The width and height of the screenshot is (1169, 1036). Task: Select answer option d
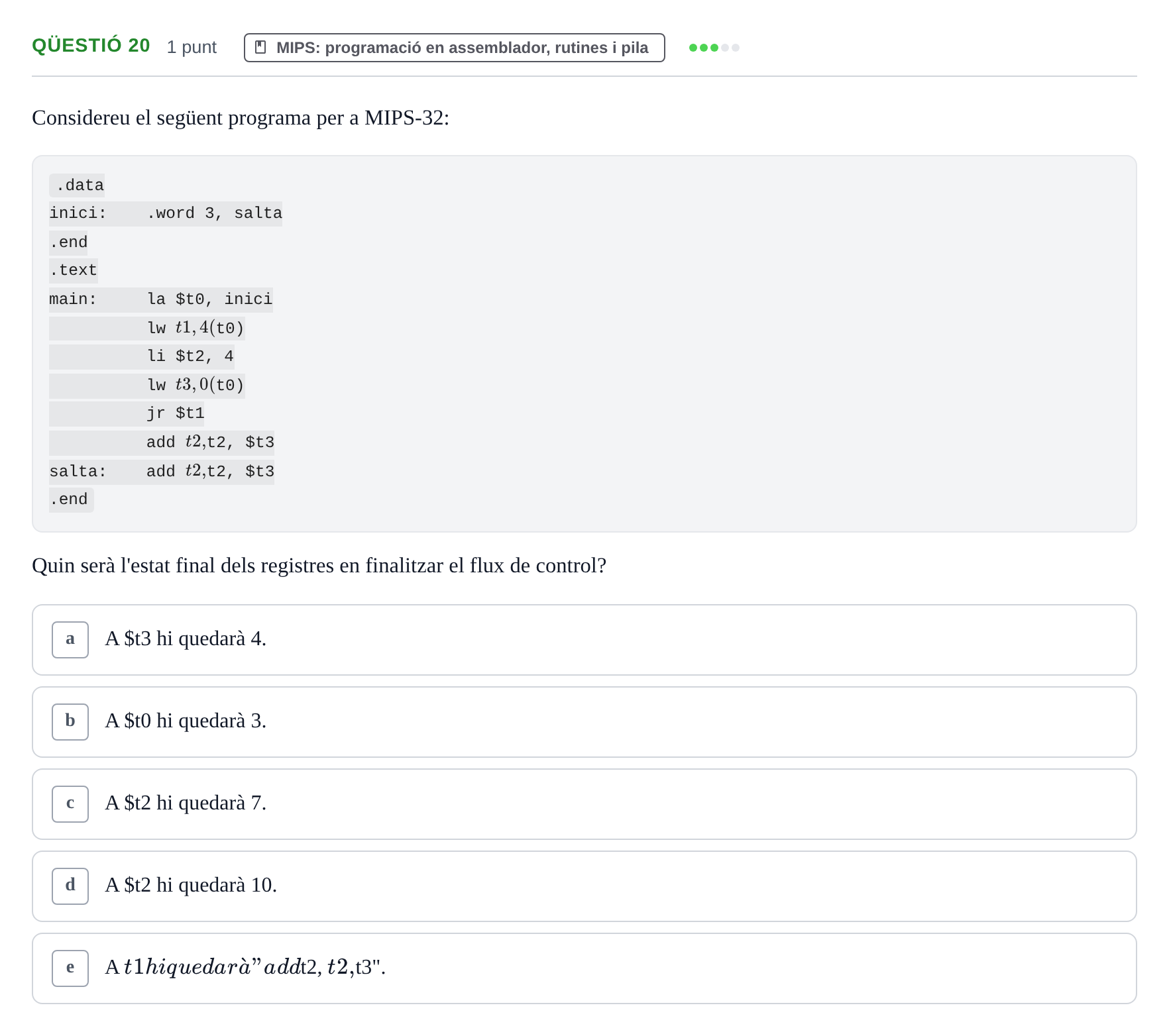tap(584, 886)
